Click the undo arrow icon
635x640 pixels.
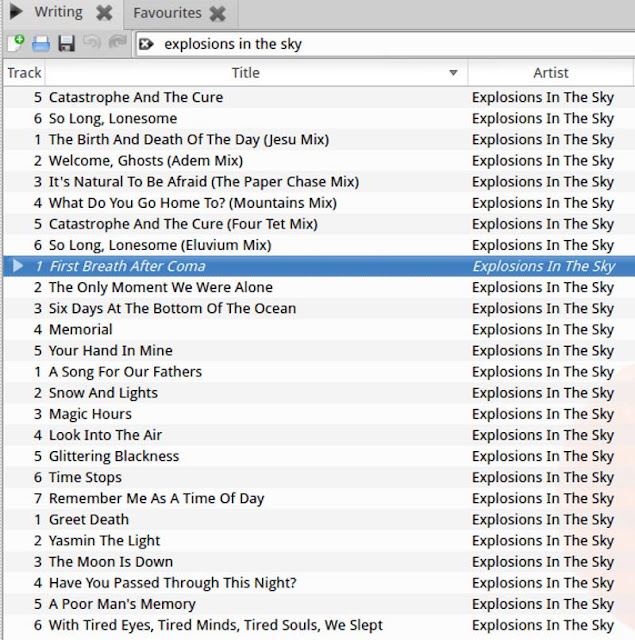pos(92,42)
